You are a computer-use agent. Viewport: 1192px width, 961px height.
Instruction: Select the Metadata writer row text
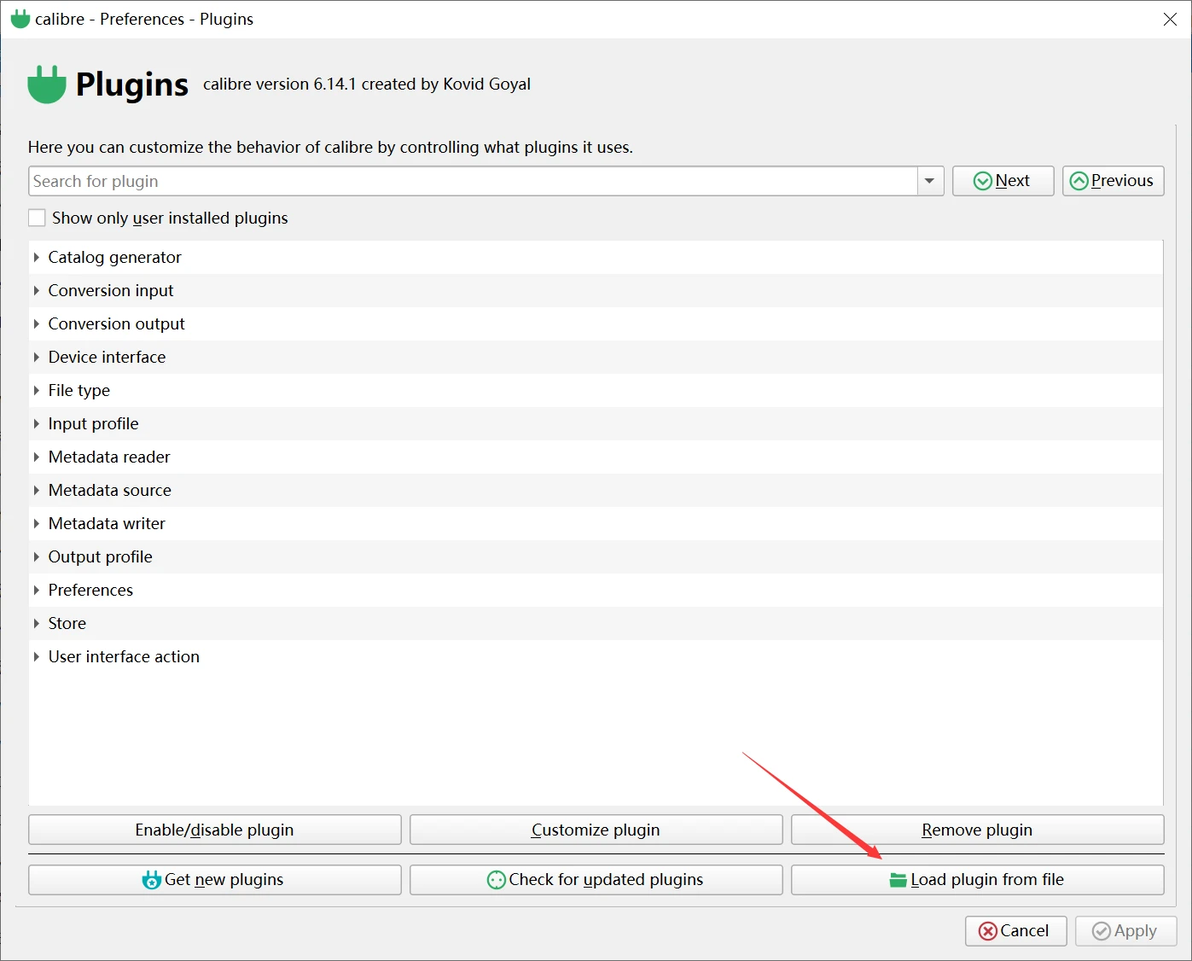(x=106, y=524)
